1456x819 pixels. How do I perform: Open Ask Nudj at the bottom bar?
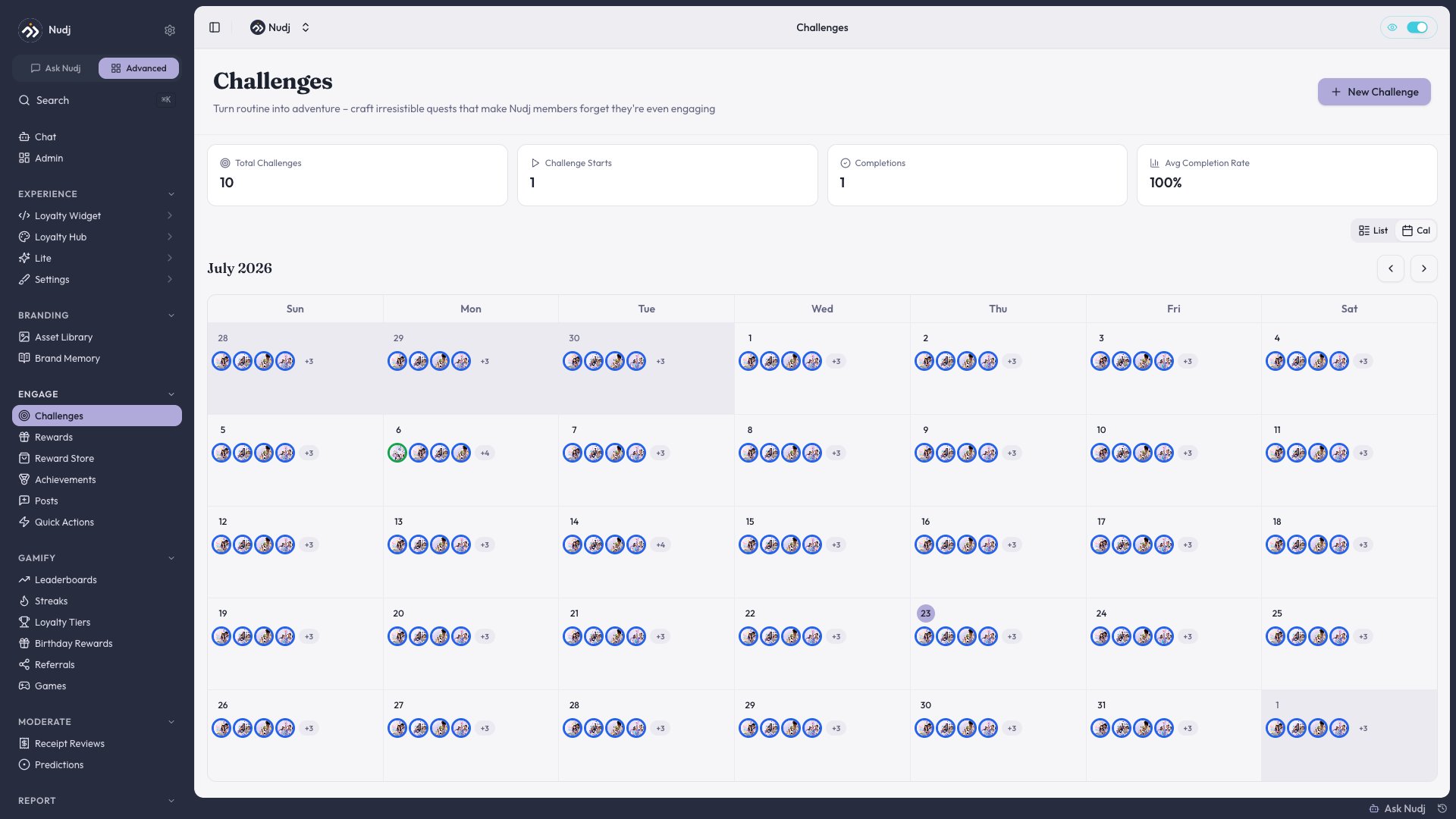pyautogui.click(x=1397, y=808)
